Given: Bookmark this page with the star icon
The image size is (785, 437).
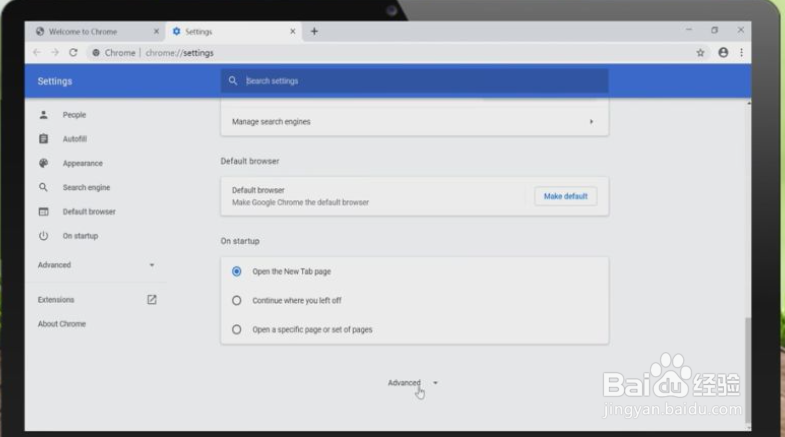Looking at the screenshot, I should (x=700, y=53).
